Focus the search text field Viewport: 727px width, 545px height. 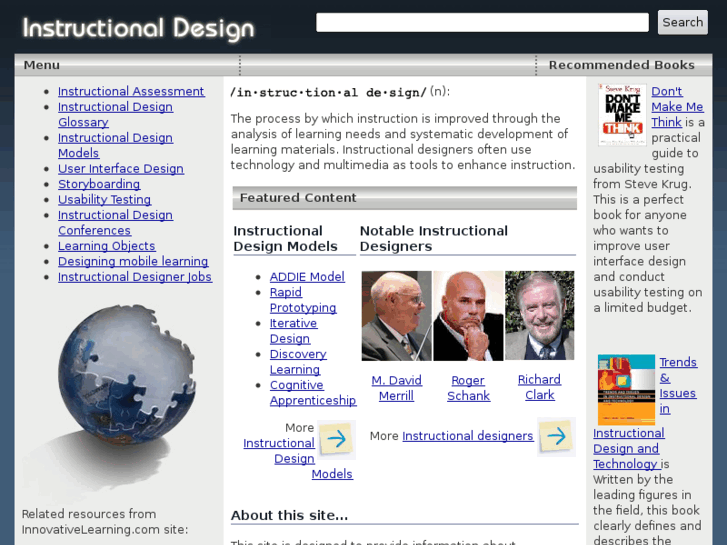point(482,22)
